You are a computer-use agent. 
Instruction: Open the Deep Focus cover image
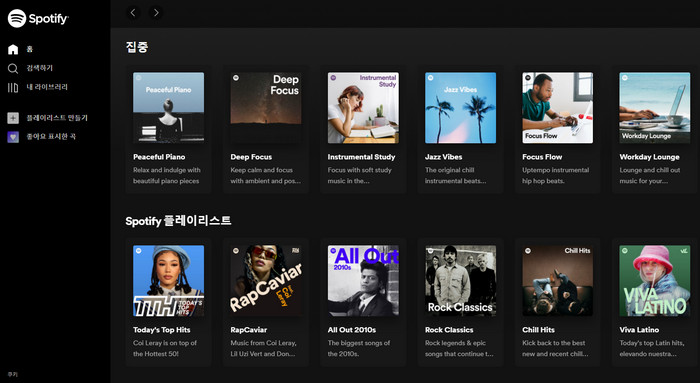[x=266, y=108]
